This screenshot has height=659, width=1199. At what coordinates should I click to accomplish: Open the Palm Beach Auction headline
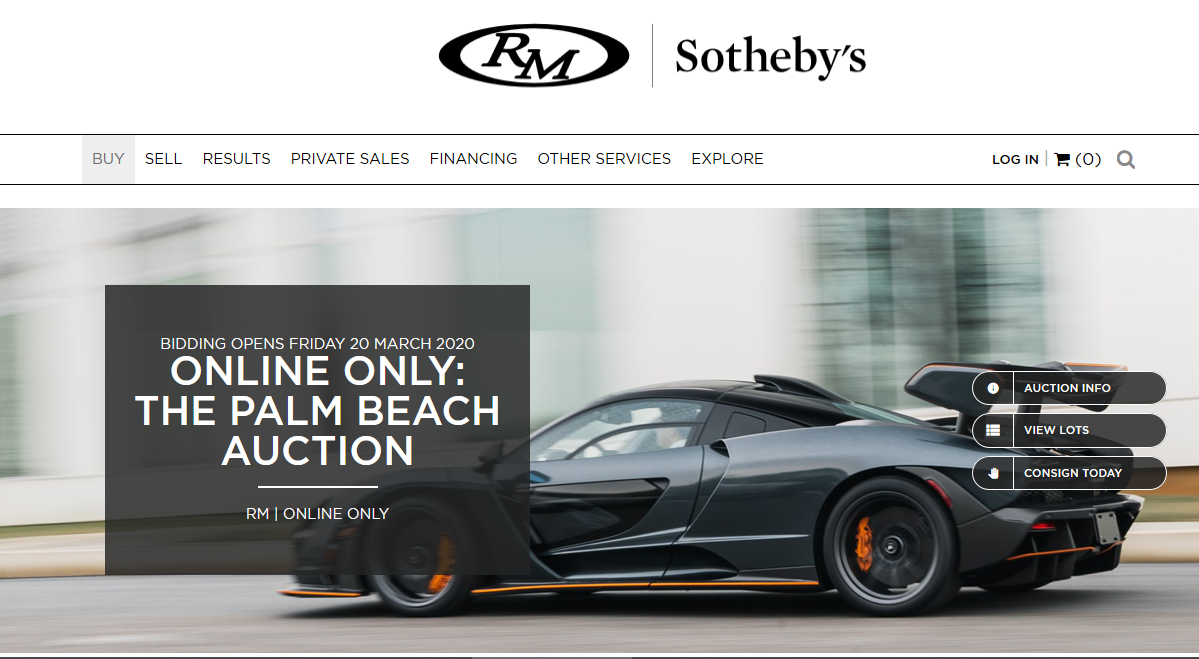317,411
